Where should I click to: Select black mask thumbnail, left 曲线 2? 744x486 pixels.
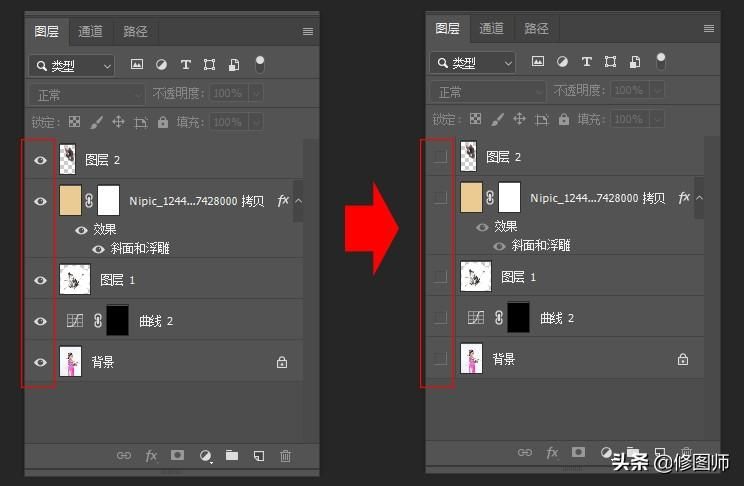pos(118,321)
